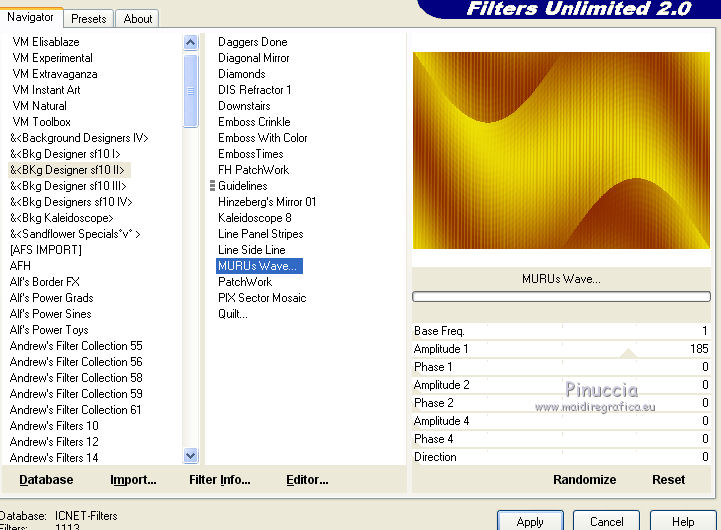
Task: Select the VM Instant Art category
Action: coord(46,90)
